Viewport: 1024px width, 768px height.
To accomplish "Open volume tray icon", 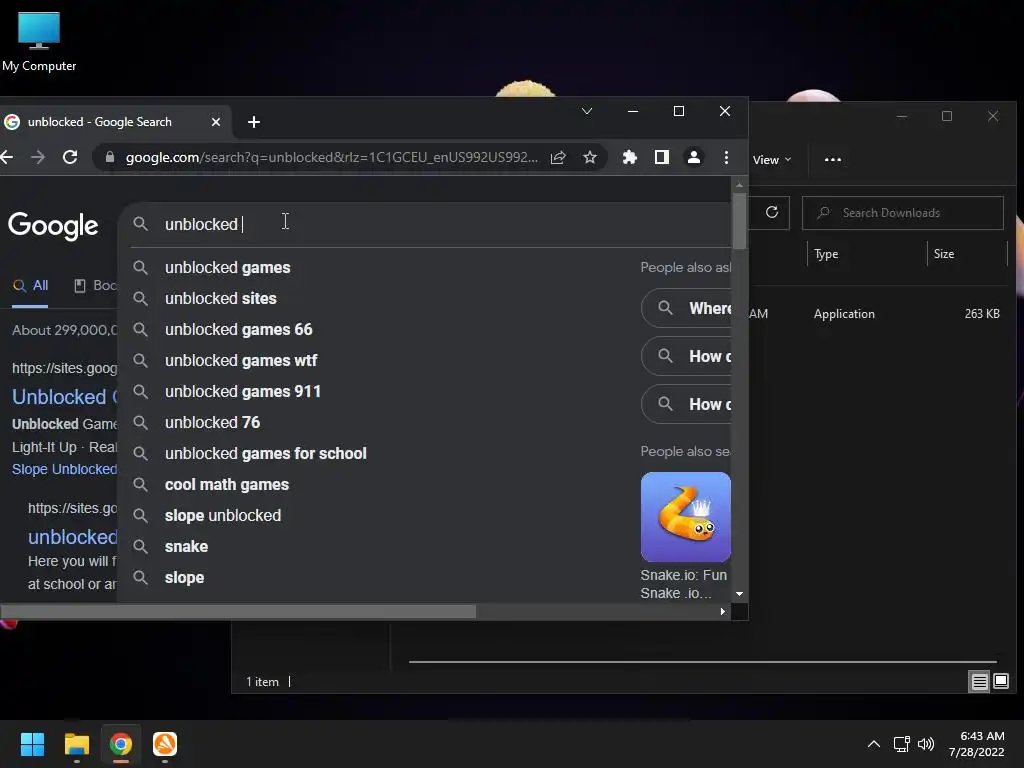I will [926, 744].
